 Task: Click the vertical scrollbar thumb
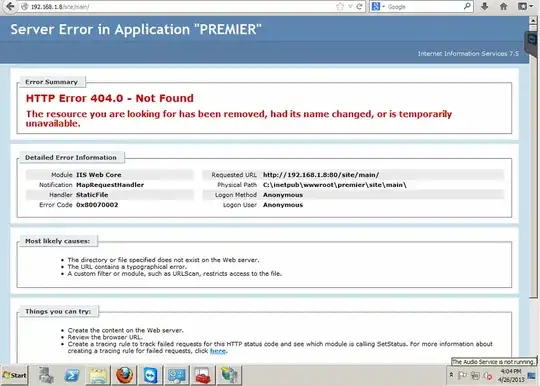(533, 162)
